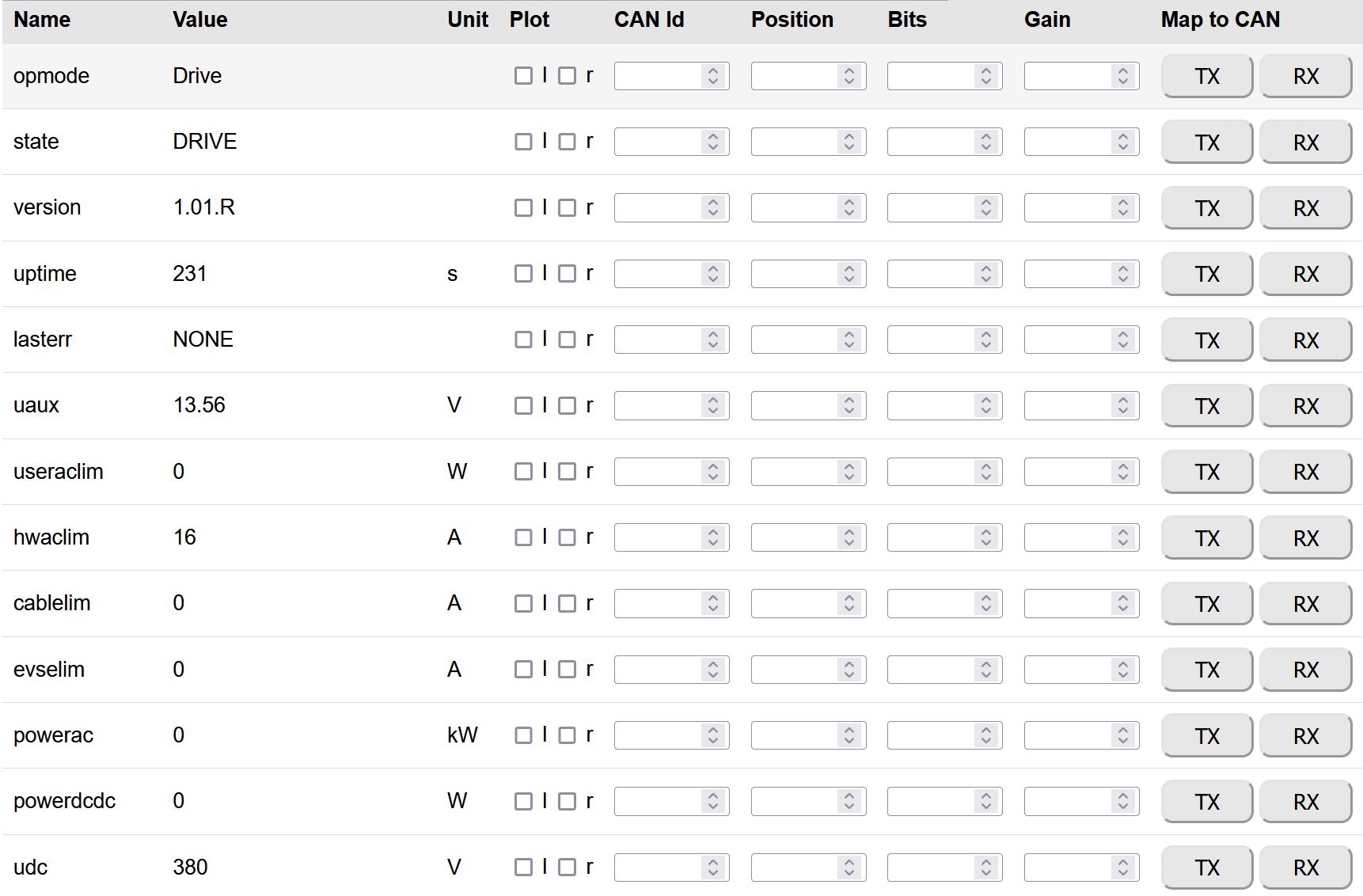This screenshot has width=1363, height=896.
Task: Click Bits stepper arrows for hwaclim
Action: tap(986, 537)
